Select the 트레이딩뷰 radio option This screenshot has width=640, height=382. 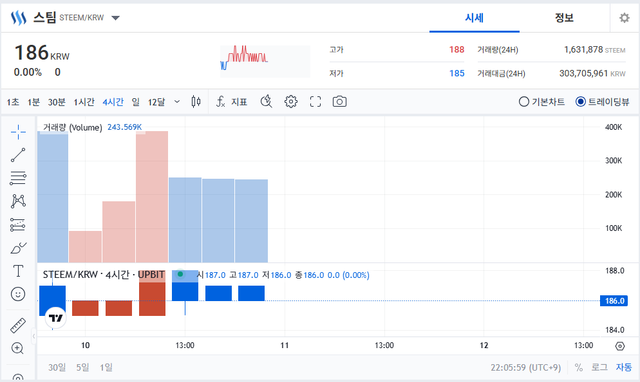602,102
